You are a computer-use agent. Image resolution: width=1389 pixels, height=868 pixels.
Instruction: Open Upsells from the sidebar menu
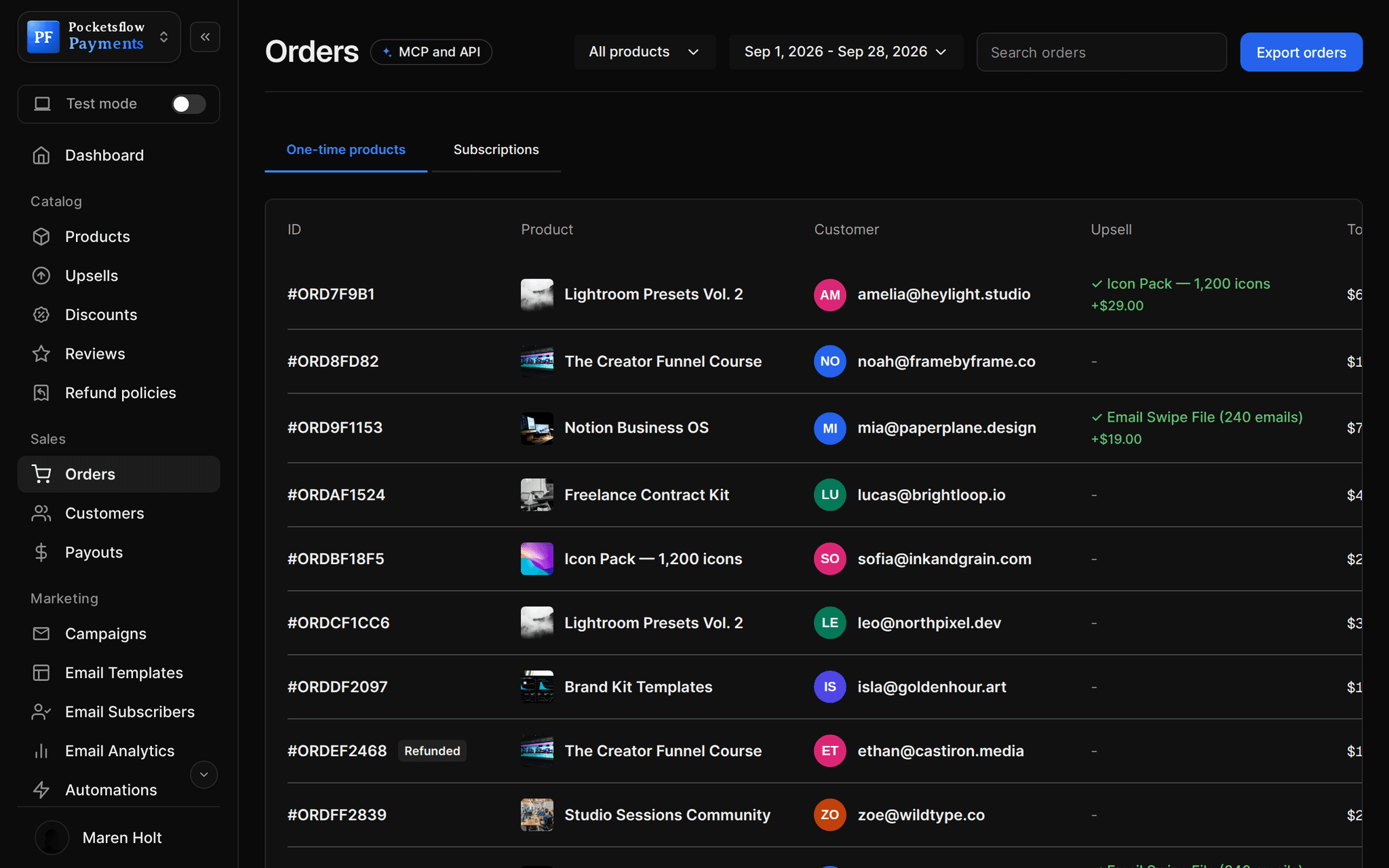click(119, 276)
